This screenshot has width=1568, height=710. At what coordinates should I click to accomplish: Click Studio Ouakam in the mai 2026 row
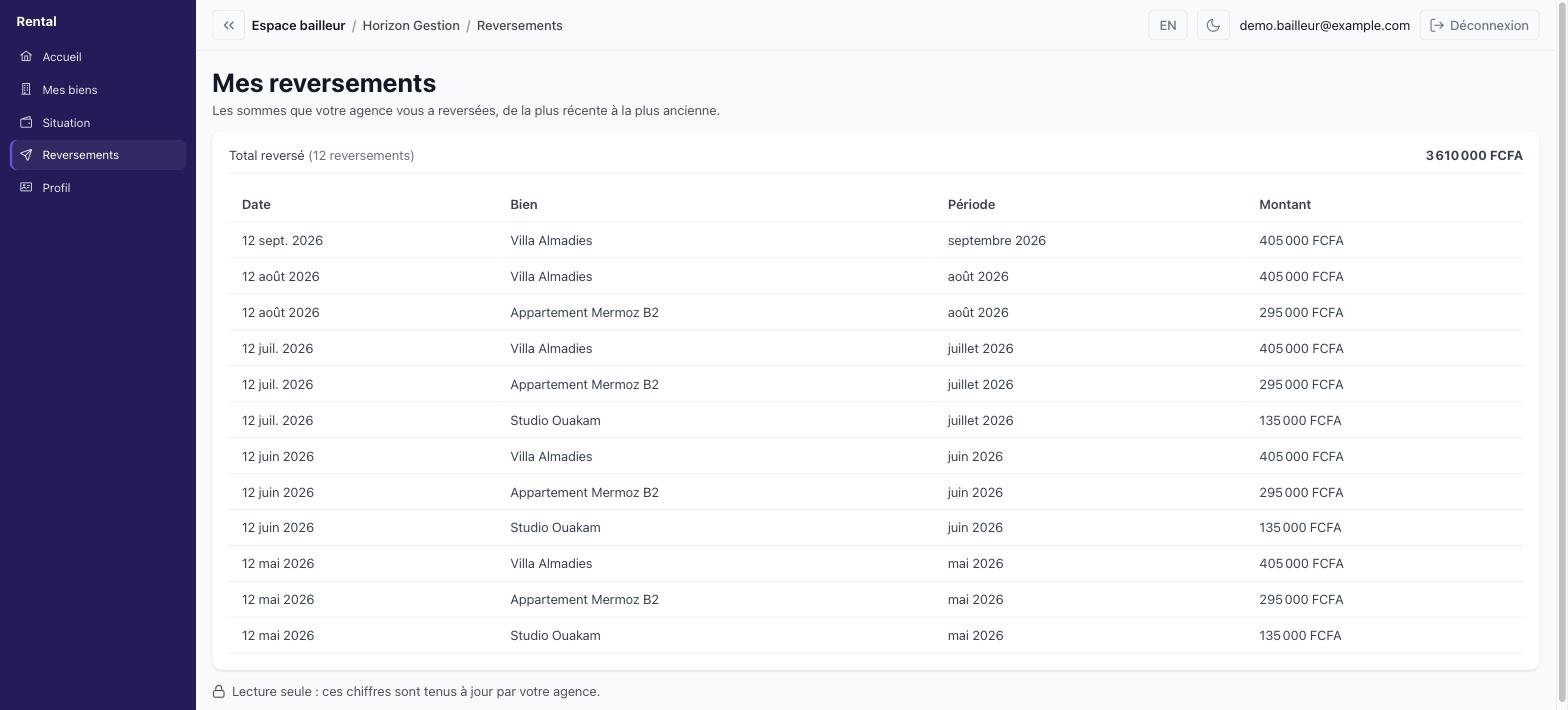[x=555, y=635]
